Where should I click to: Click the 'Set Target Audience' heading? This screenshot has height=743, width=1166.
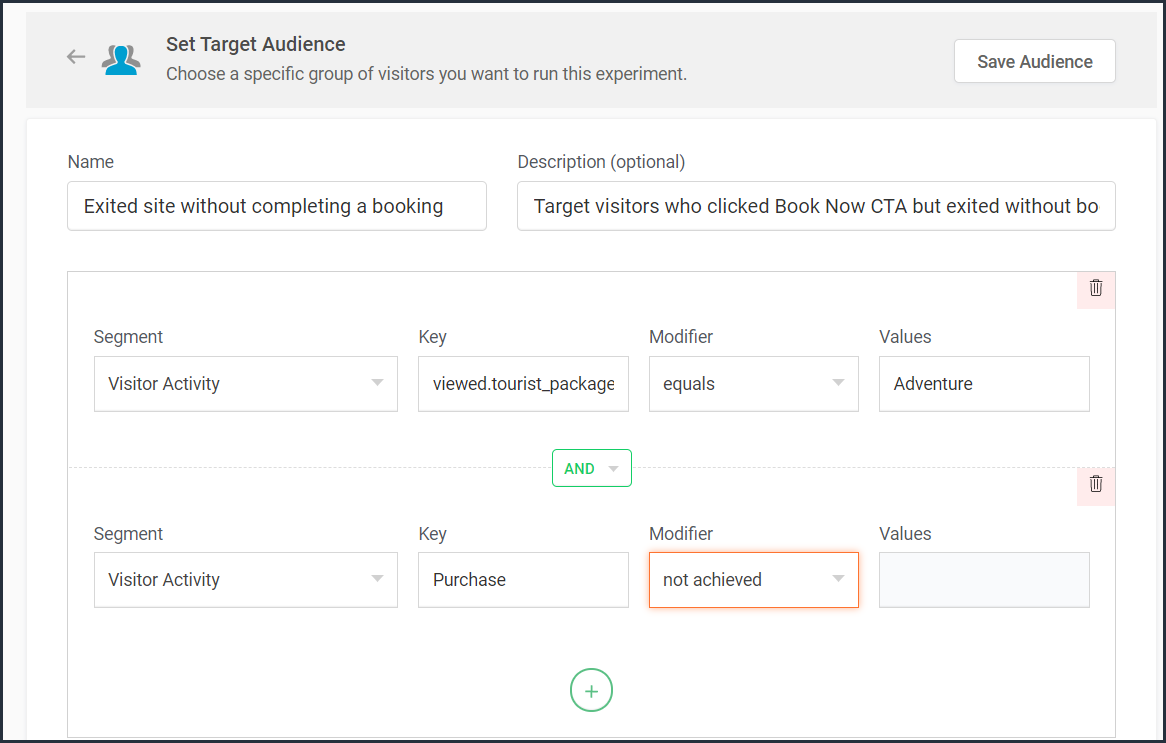256,44
